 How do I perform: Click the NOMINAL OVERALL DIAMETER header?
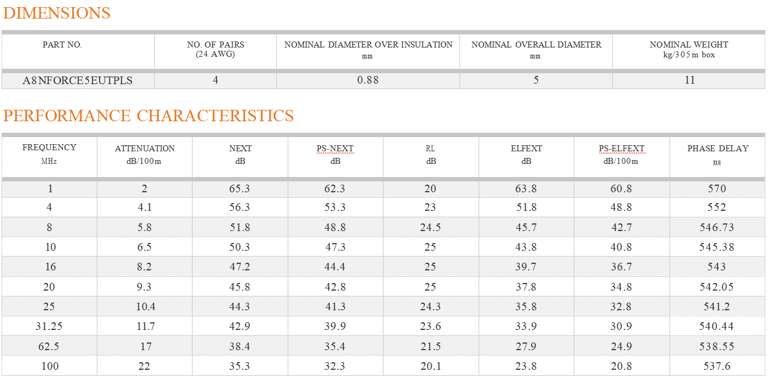536,49
